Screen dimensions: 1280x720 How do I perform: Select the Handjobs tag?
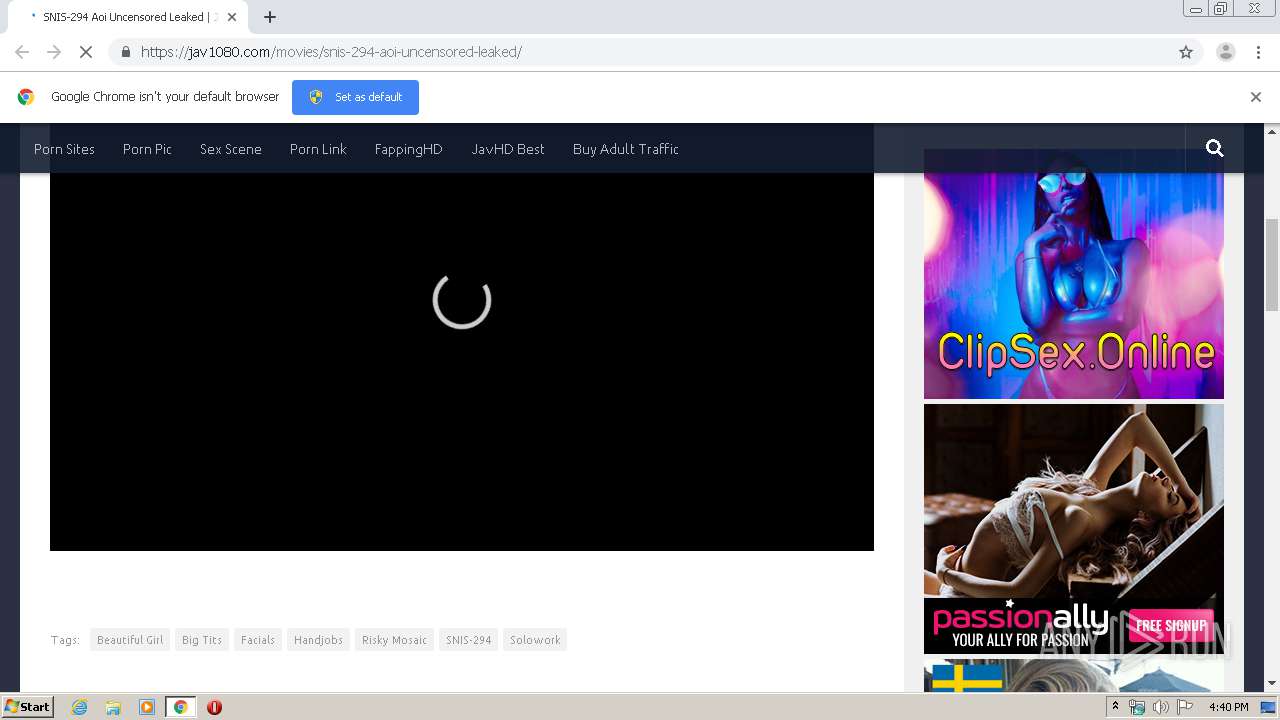(x=318, y=640)
